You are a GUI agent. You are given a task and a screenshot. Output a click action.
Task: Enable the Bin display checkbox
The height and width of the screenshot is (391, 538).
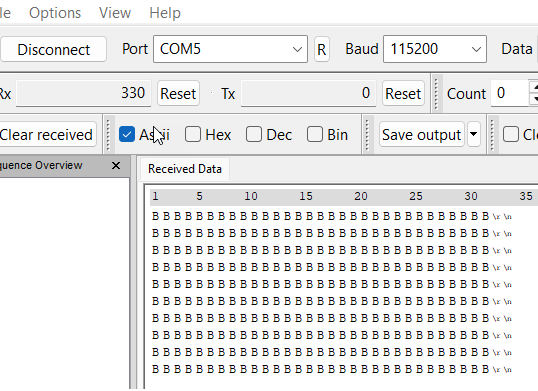[x=315, y=134]
